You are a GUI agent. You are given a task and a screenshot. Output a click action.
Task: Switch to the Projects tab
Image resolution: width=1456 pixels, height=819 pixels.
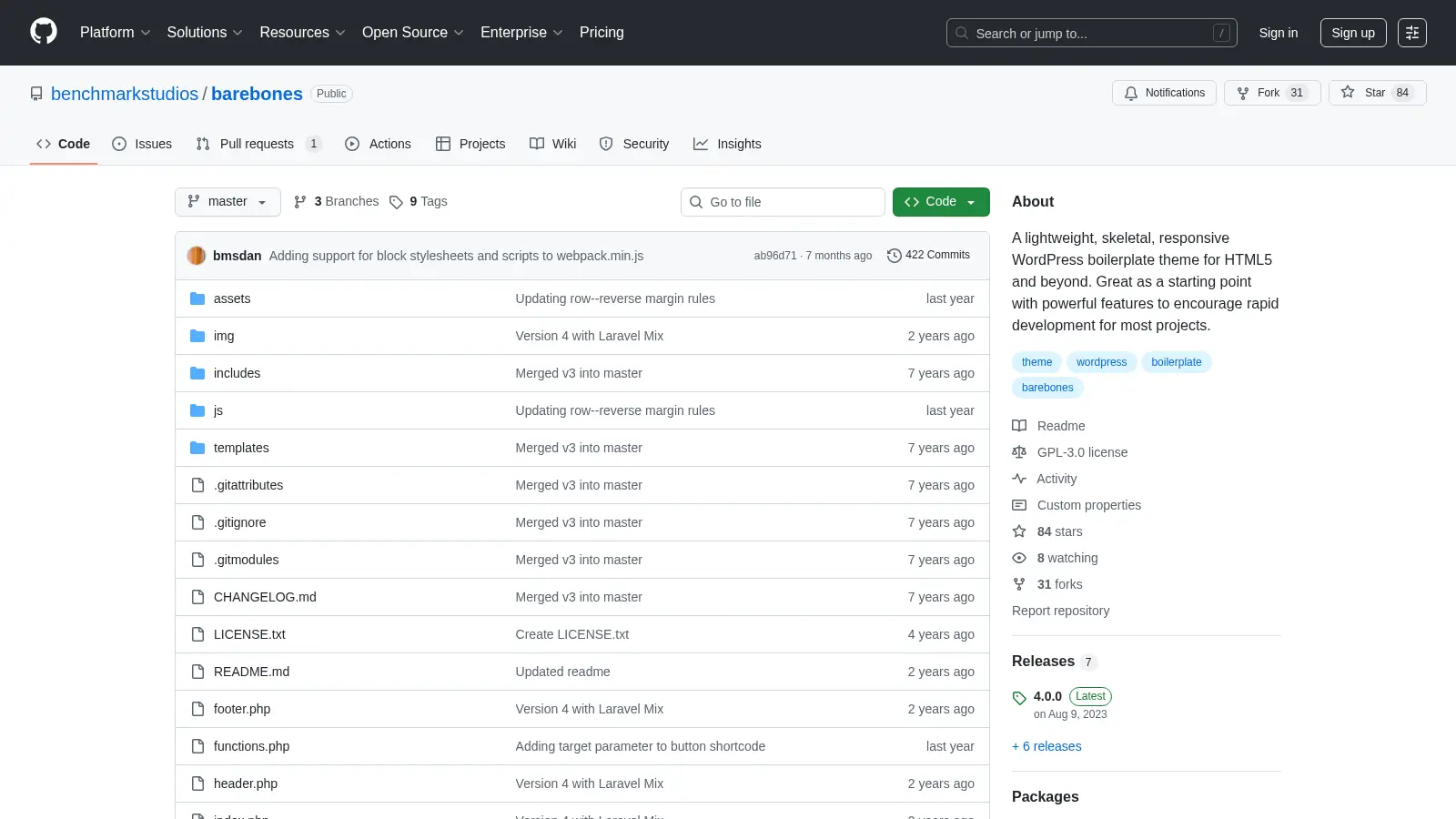pos(470,144)
